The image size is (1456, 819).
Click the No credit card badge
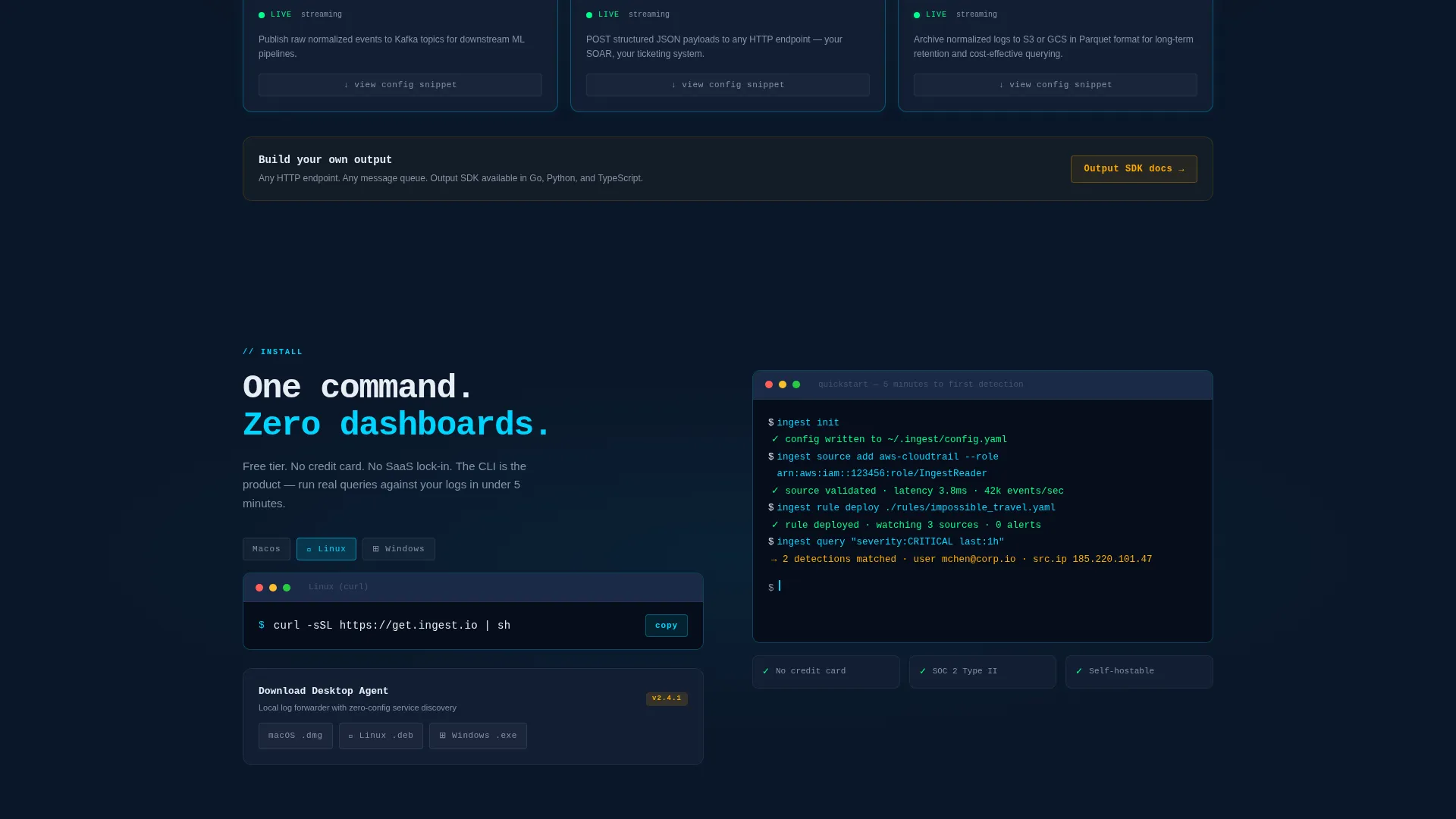click(826, 672)
